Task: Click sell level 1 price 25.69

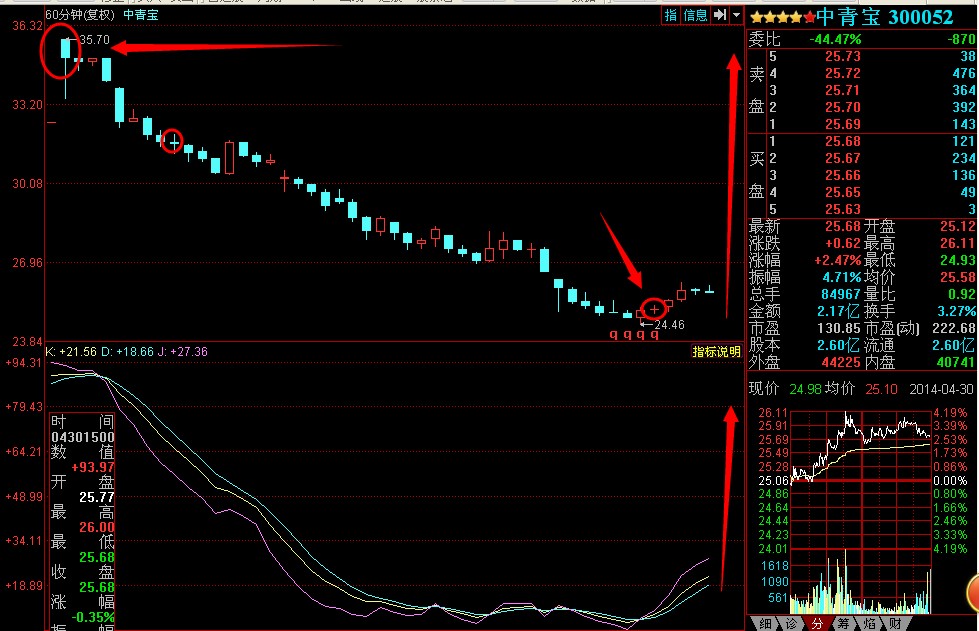Action: click(x=843, y=124)
